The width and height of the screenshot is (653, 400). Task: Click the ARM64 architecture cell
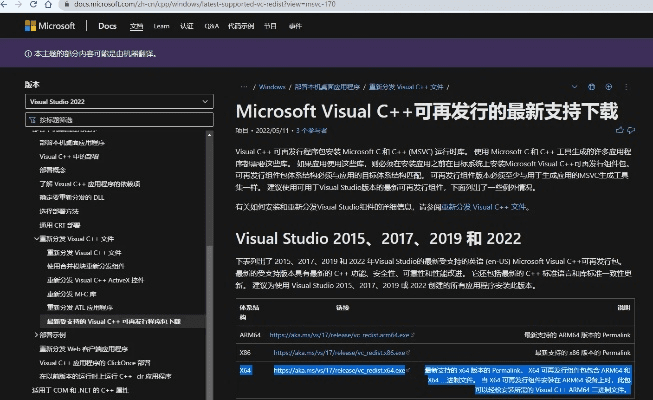[250, 335]
